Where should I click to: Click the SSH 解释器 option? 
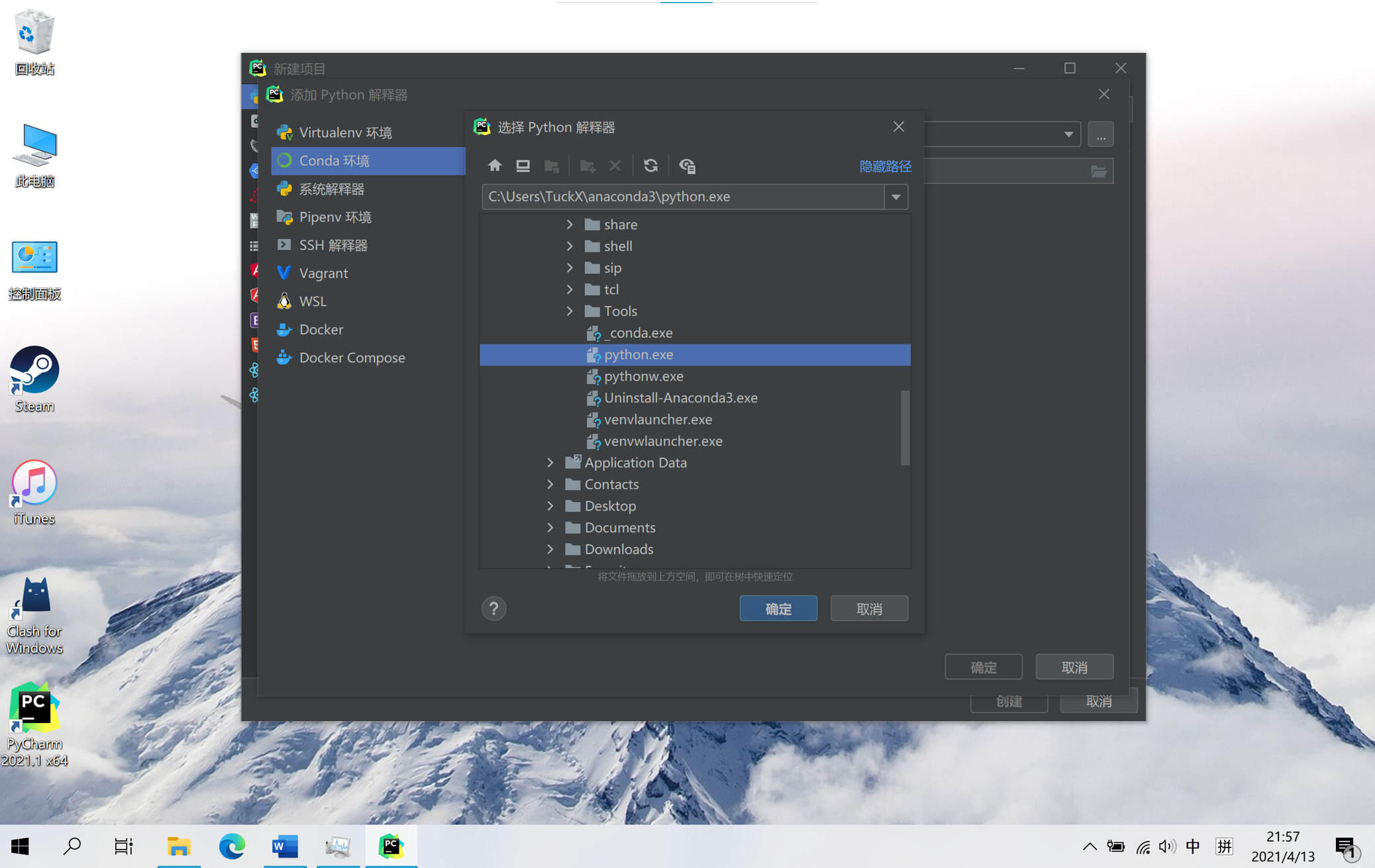(334, 245)
